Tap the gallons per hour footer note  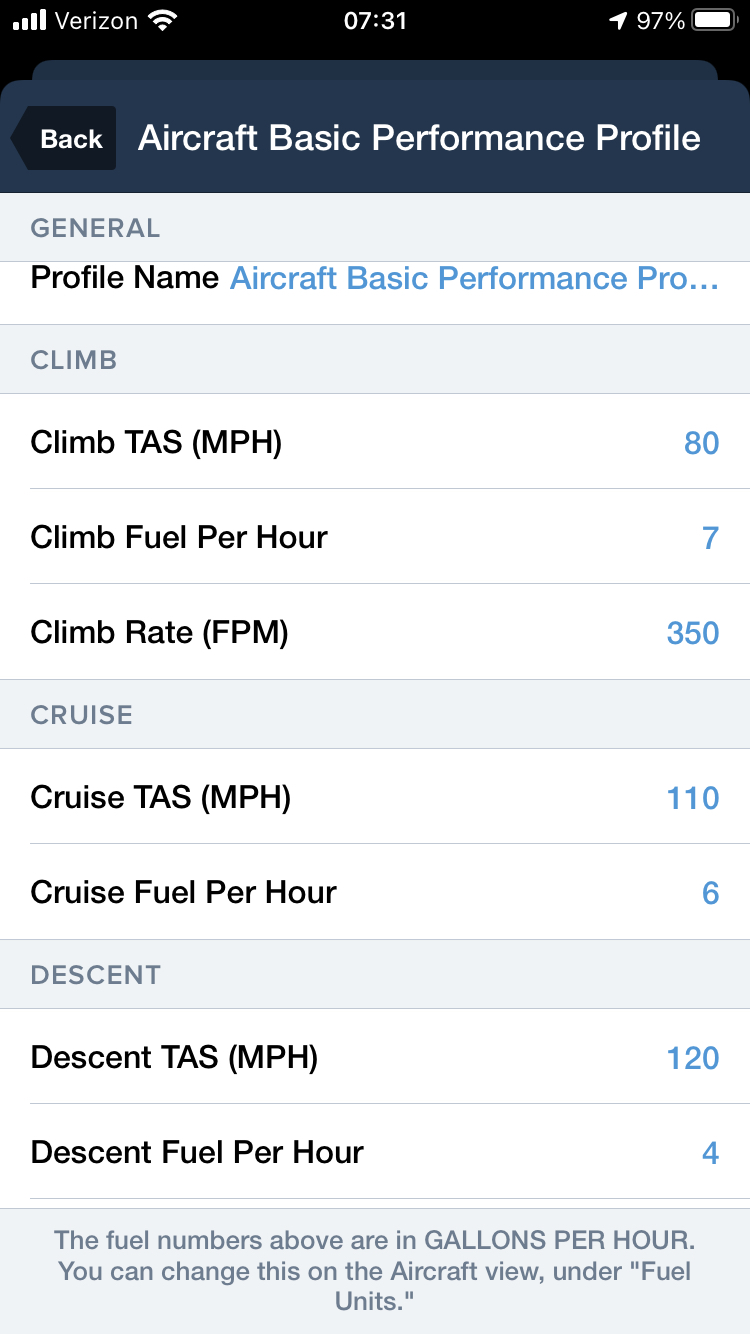click(375, 1271)
